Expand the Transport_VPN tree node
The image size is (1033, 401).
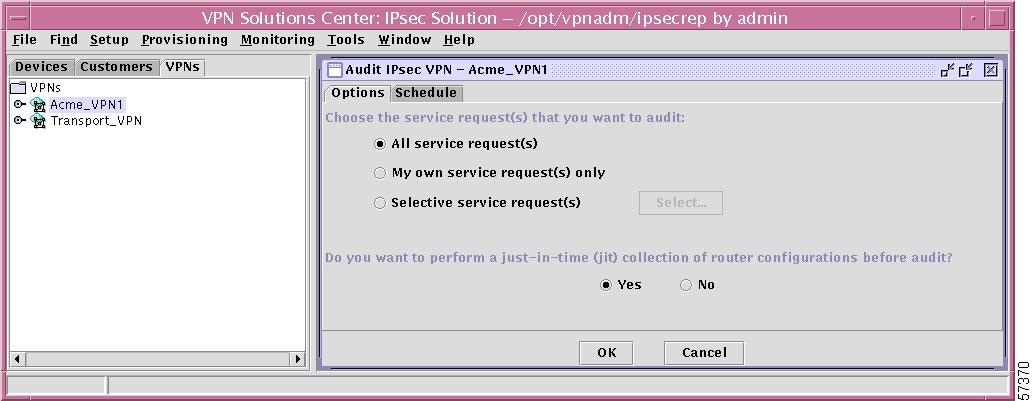coord(20,120)
